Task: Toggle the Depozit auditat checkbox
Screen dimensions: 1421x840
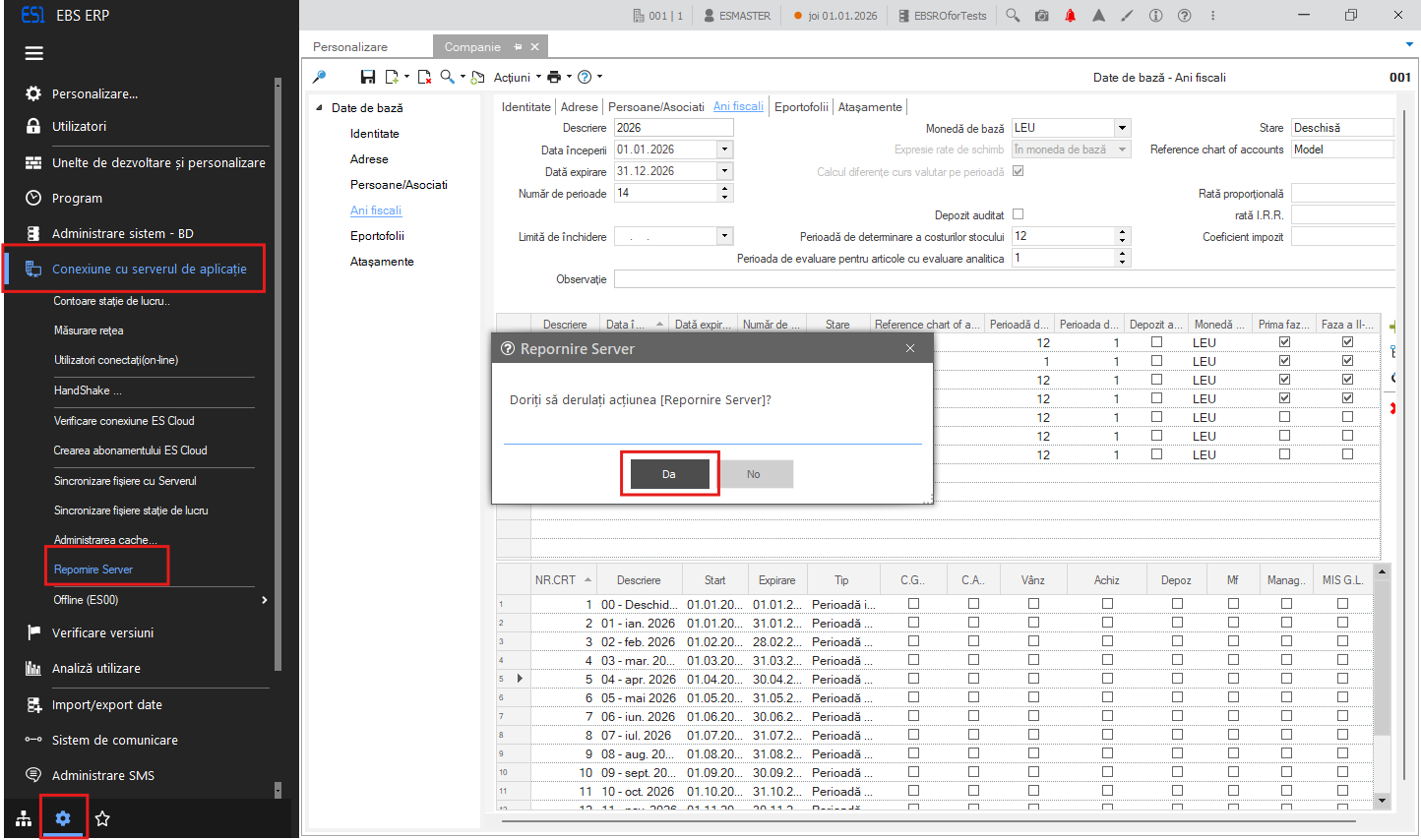Action: 1019,214
